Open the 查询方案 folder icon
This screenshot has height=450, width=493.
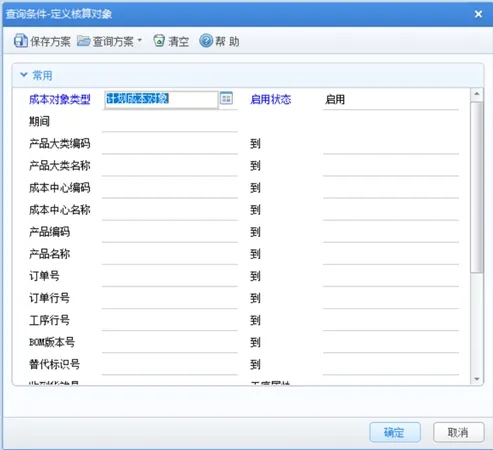coord(84,41)
